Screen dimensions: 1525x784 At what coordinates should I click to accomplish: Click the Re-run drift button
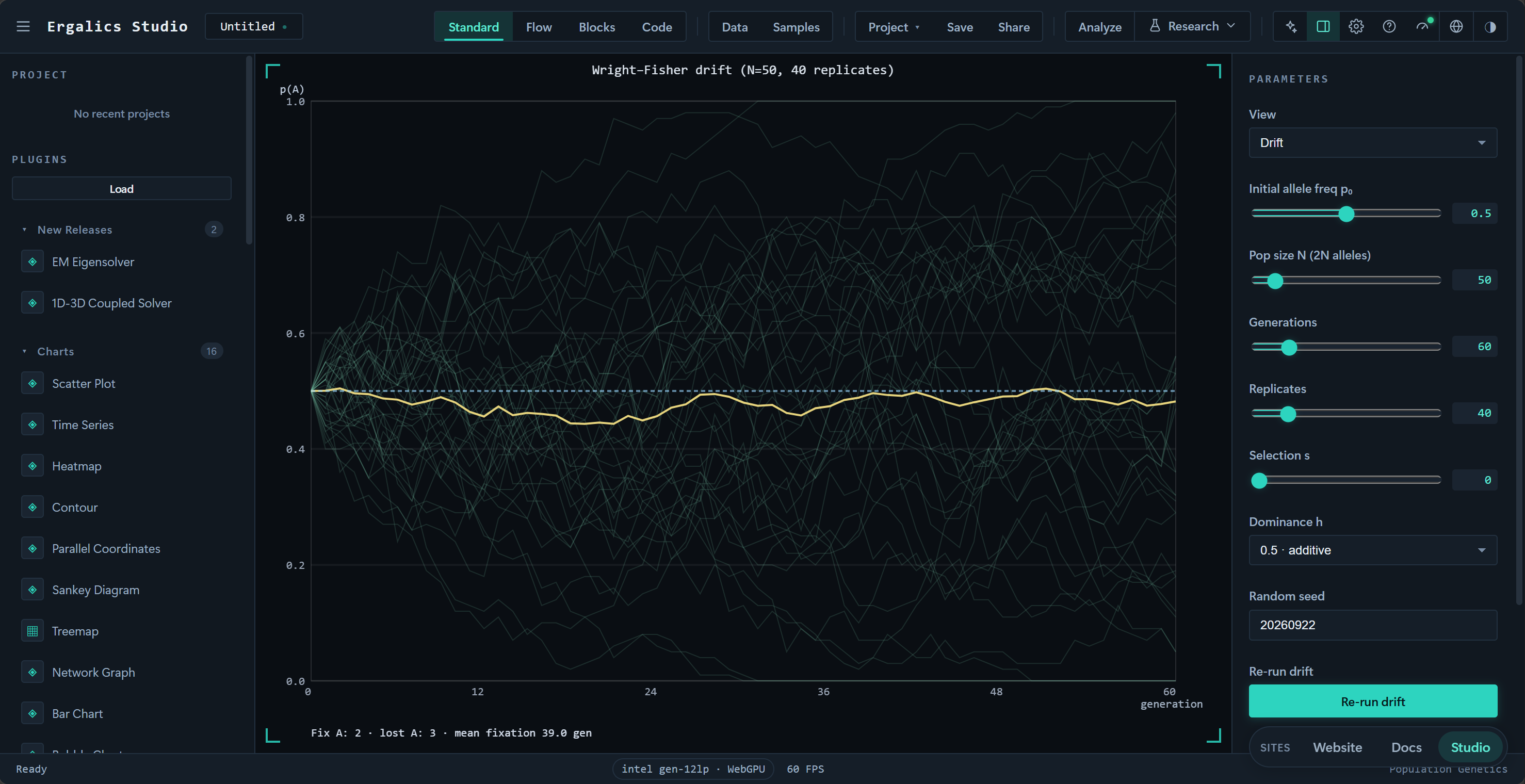pyautogui.click(x=1372, y=701)
